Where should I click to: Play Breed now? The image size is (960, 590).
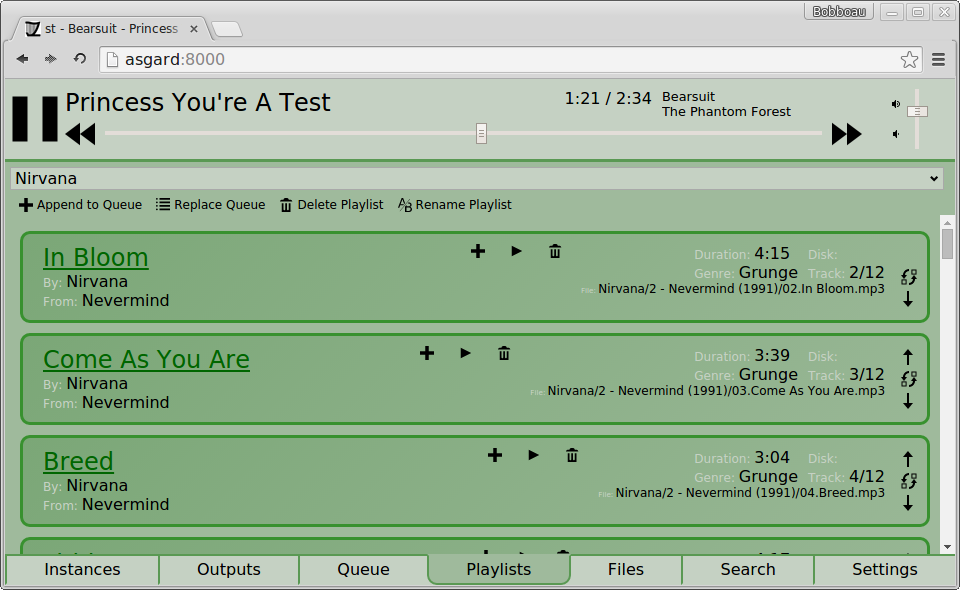click(x=533, y=455)
